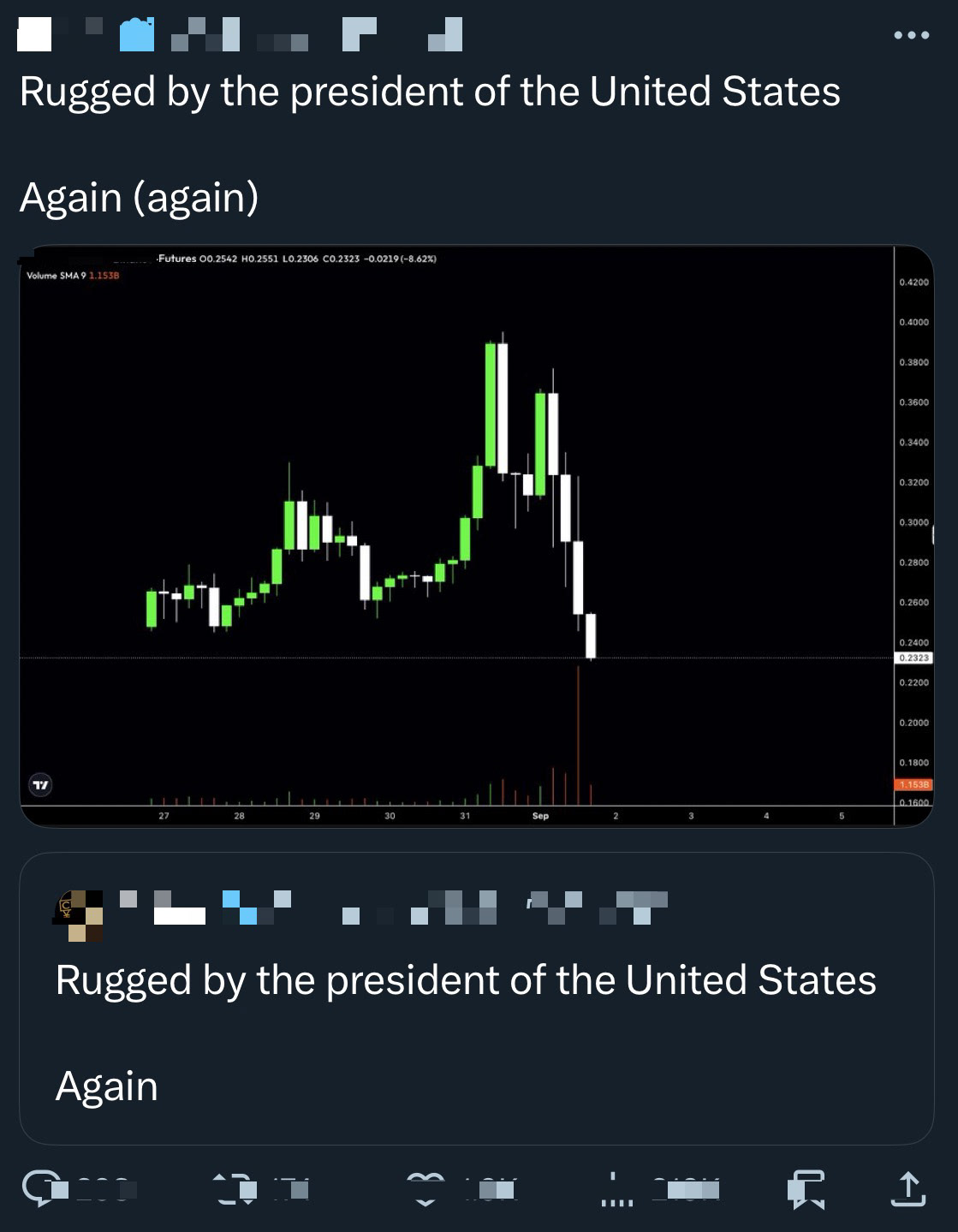Open the three-dot more options menu
Screen dimensions: 958x1232
click(x=911, y=35)
